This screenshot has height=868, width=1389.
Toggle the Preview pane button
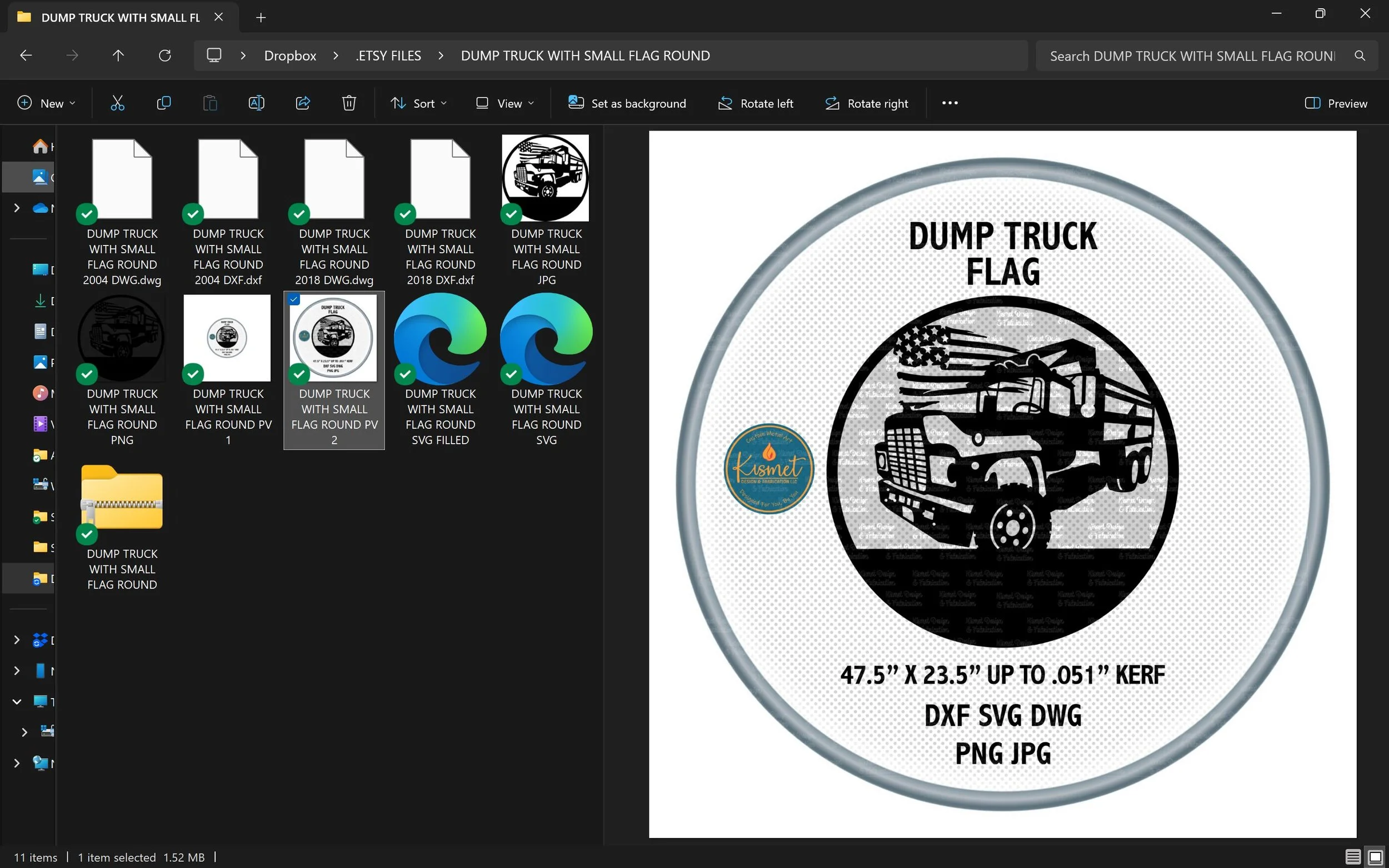(x=1336, y=103)
